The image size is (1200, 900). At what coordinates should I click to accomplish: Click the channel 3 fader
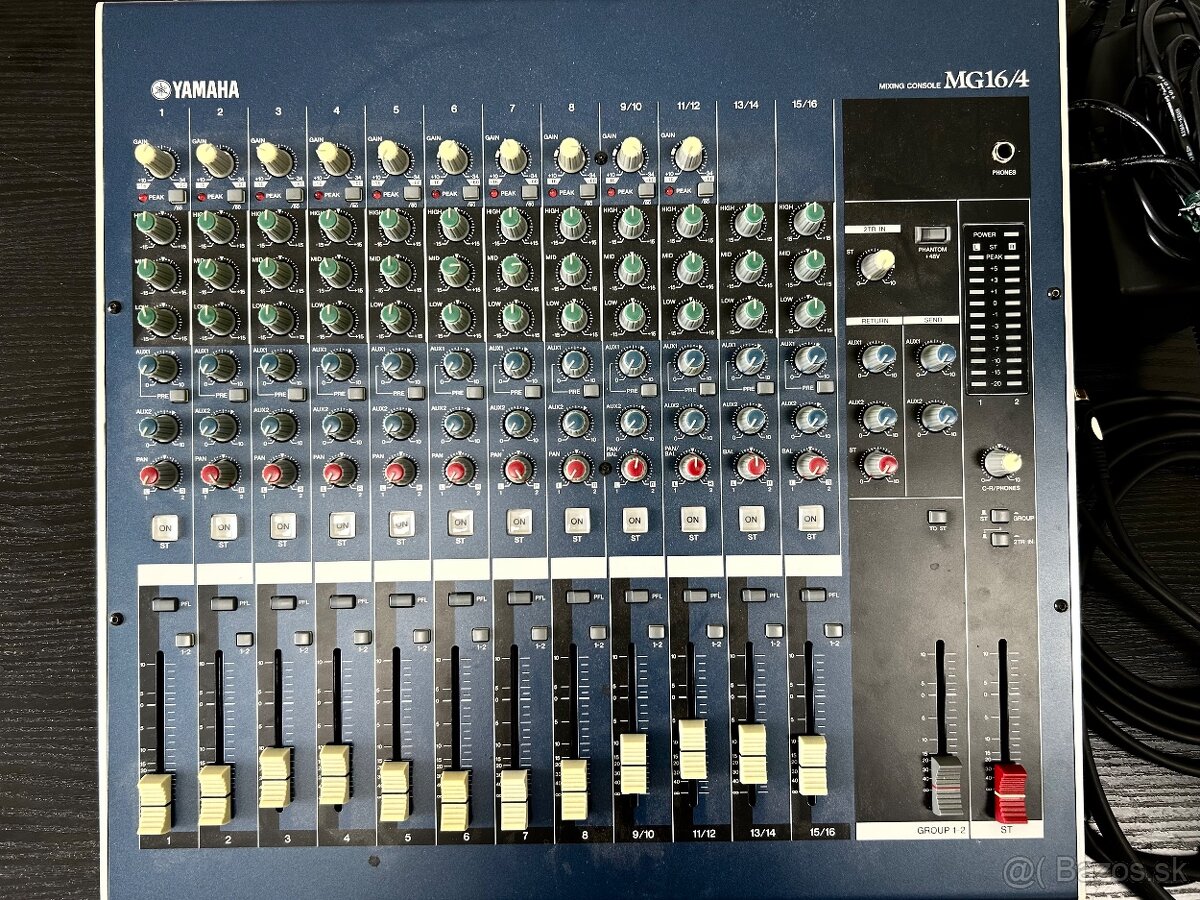[275, 777]
